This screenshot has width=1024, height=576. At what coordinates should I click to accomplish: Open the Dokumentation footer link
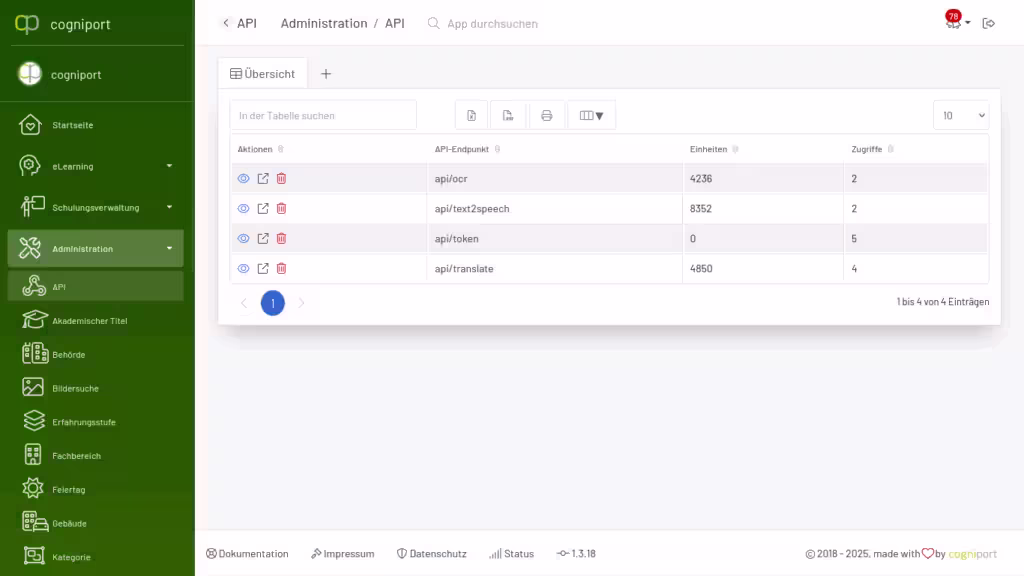click(x=247, y=554)
